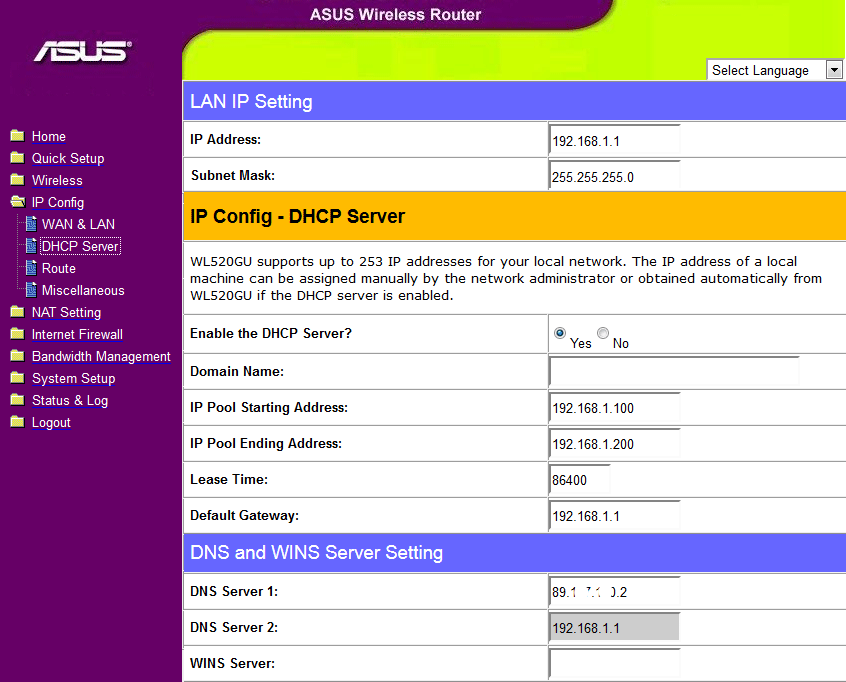Select Yes to enable DHCP Server
Screen dimensions: 846x682
tap(560, 332)
